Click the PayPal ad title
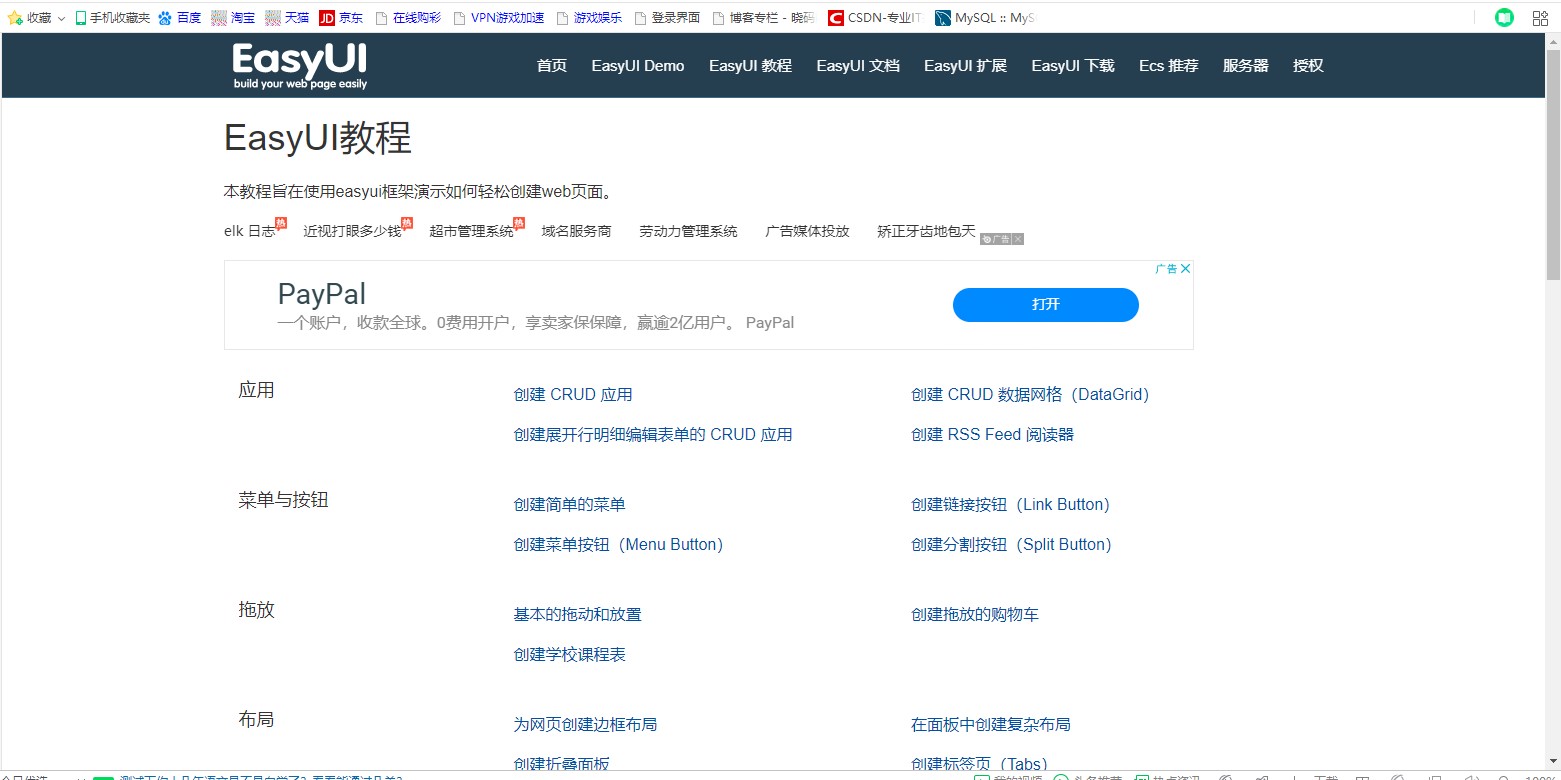This screenshot has height=780, width=1561. 322,294
